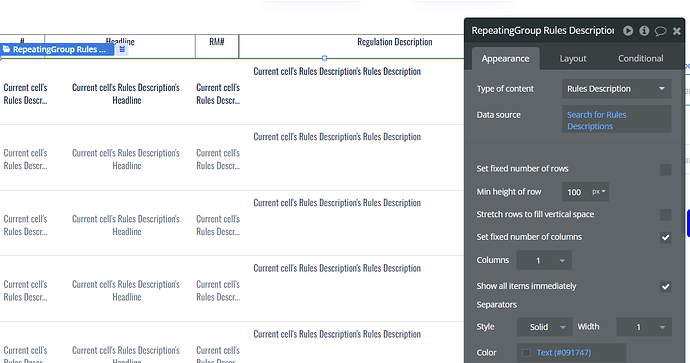Click the resize handle on the RepeatingGroup's top edge
Screen dimensions: 690x363
324,58
